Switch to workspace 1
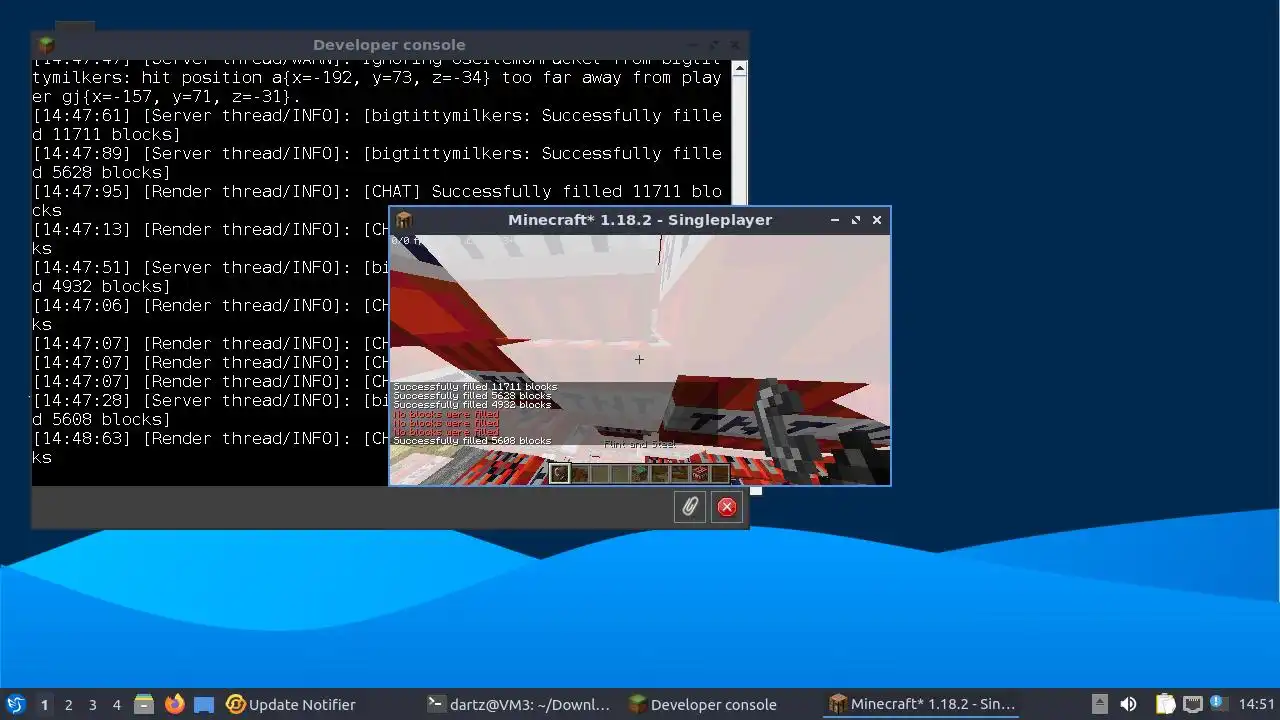The width and height of the screenshot is (1280, 720). click(44, 704)
